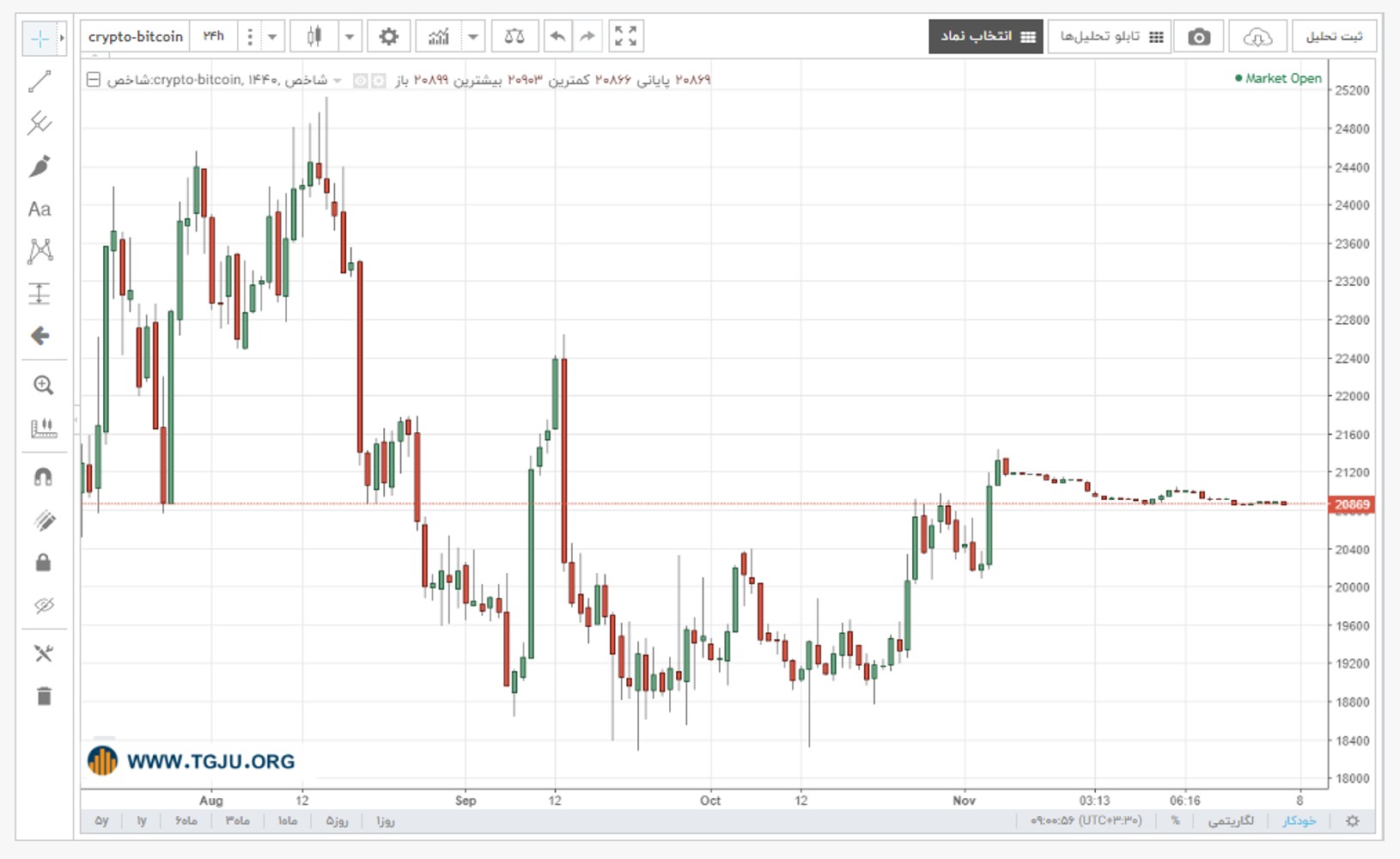Open the 24h interval selector
The image size is (1400, 859).
[214, 37]
